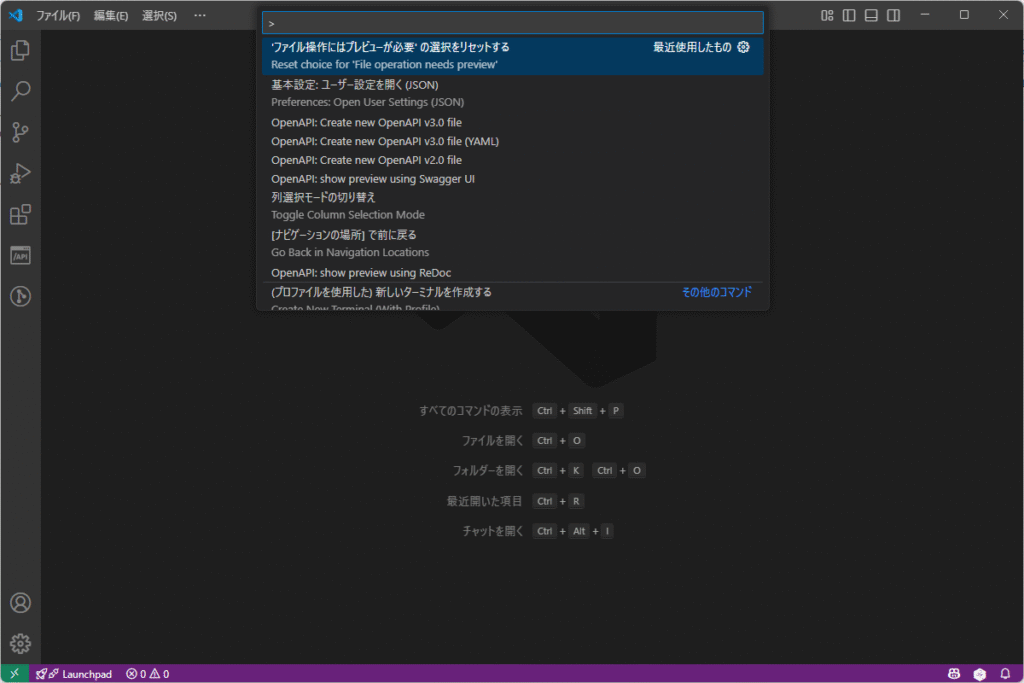Click the その他のコマンド label
This screenshot has height=683, width=1024.
(716, 292)
